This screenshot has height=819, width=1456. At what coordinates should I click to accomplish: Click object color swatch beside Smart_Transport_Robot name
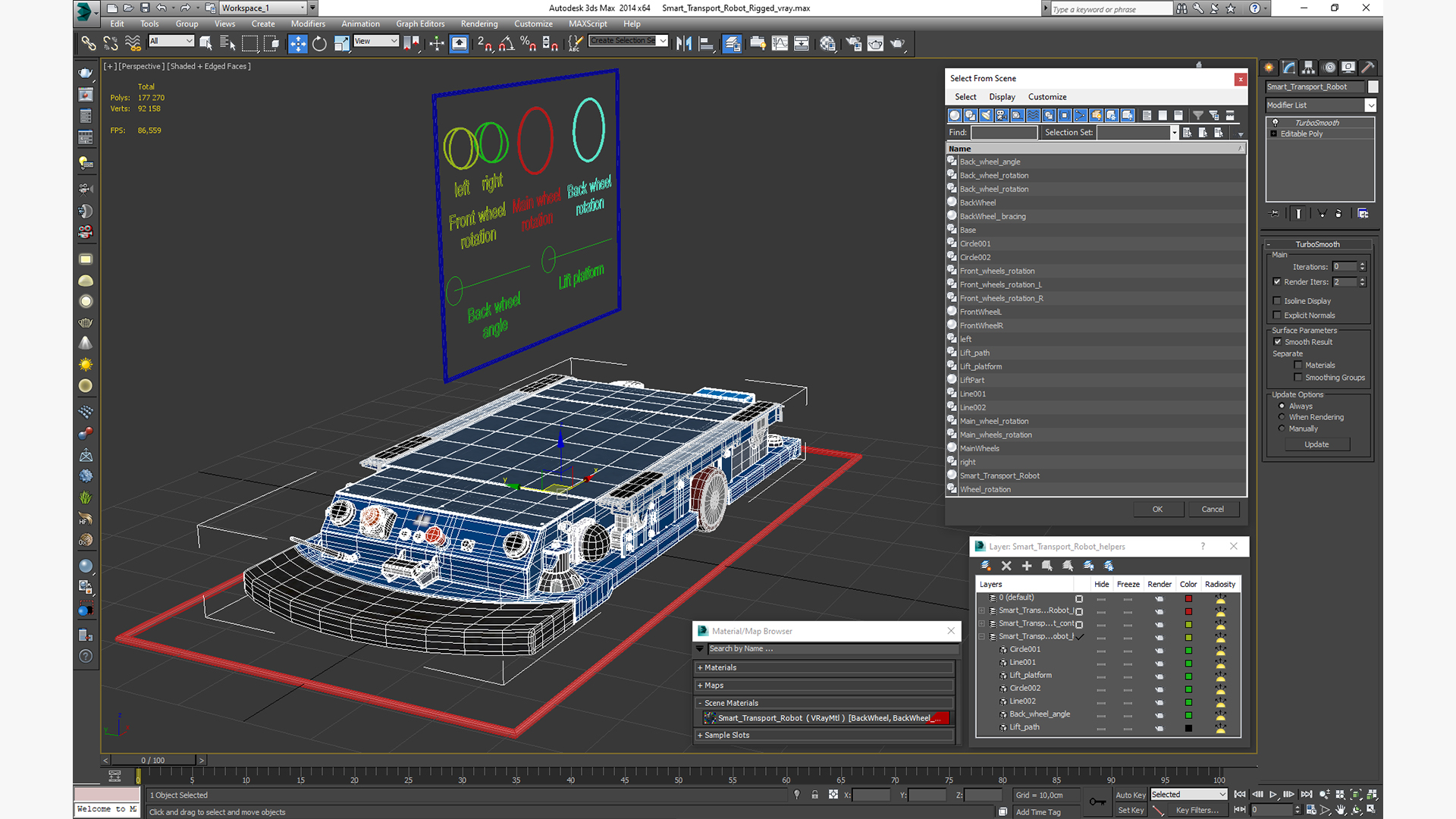[1373, 86]
